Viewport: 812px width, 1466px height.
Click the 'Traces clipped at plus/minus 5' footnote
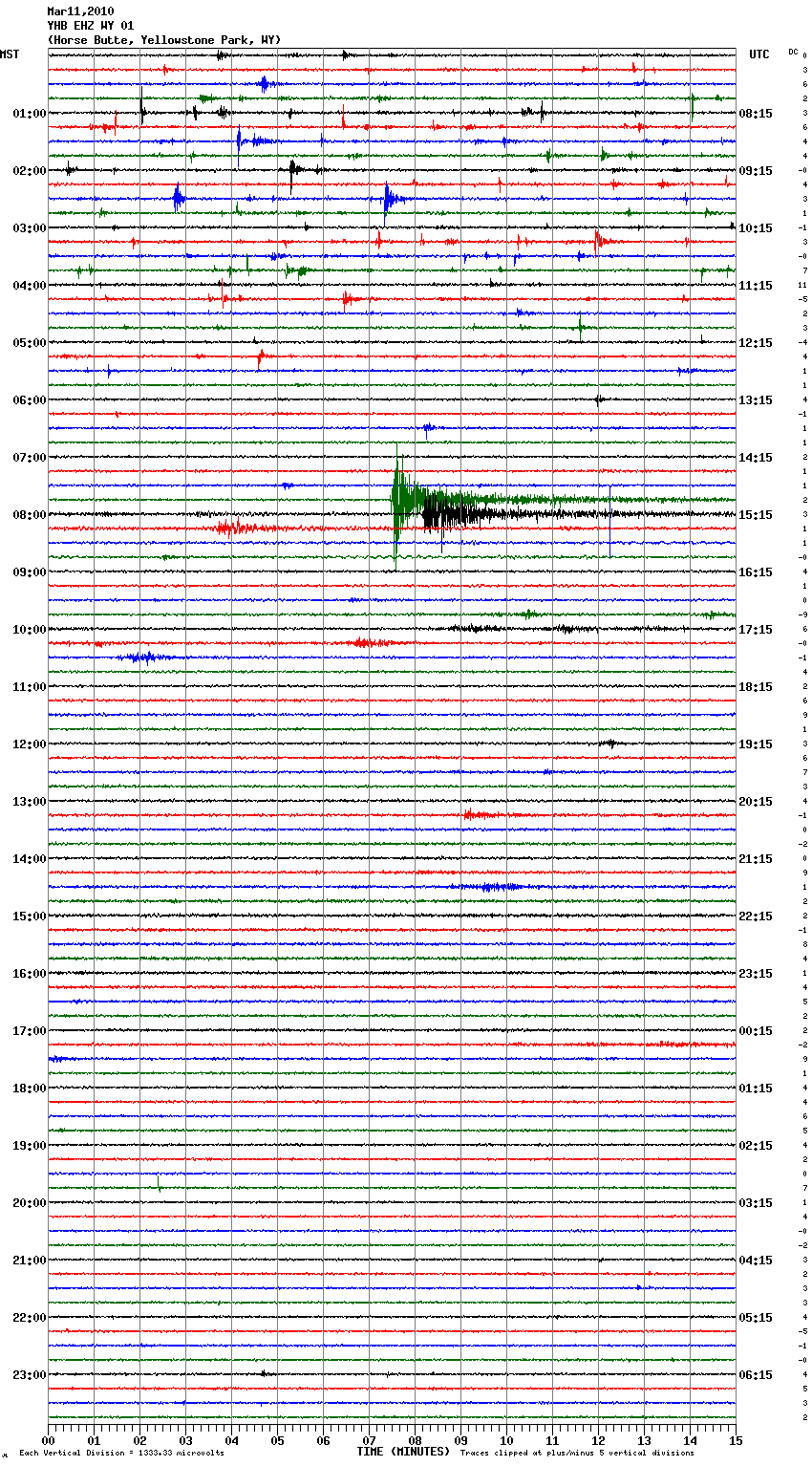click(x=577, y=1454)
